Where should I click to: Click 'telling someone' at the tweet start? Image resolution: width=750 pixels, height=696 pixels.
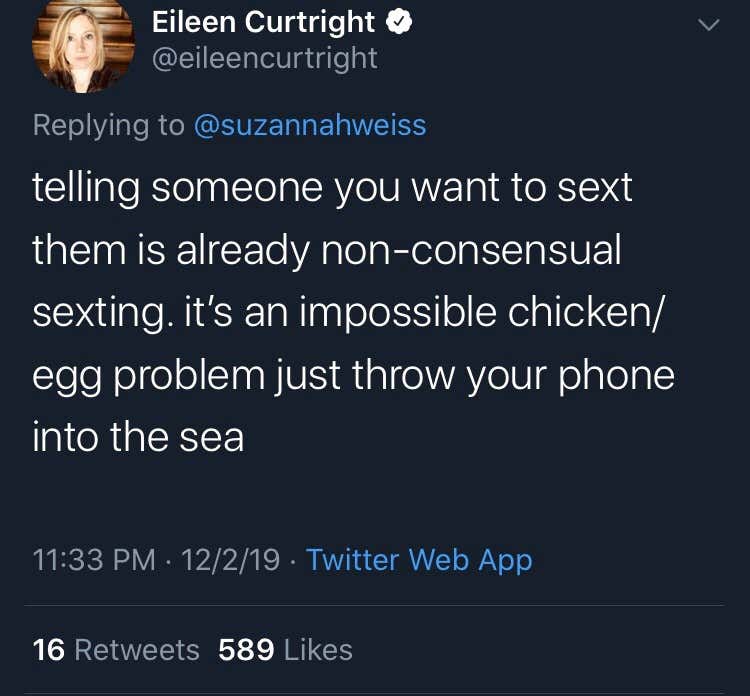[x=177, y=188]
